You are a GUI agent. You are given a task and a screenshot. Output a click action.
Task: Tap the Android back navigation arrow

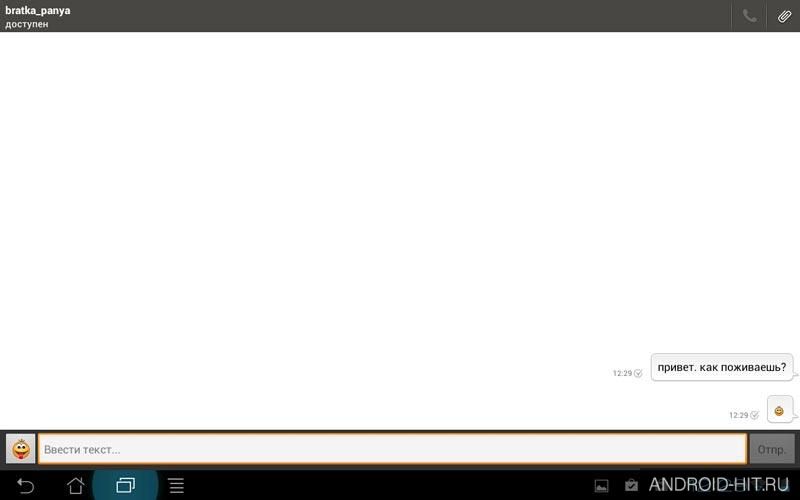pyautogui.click(x=25, y=485)
